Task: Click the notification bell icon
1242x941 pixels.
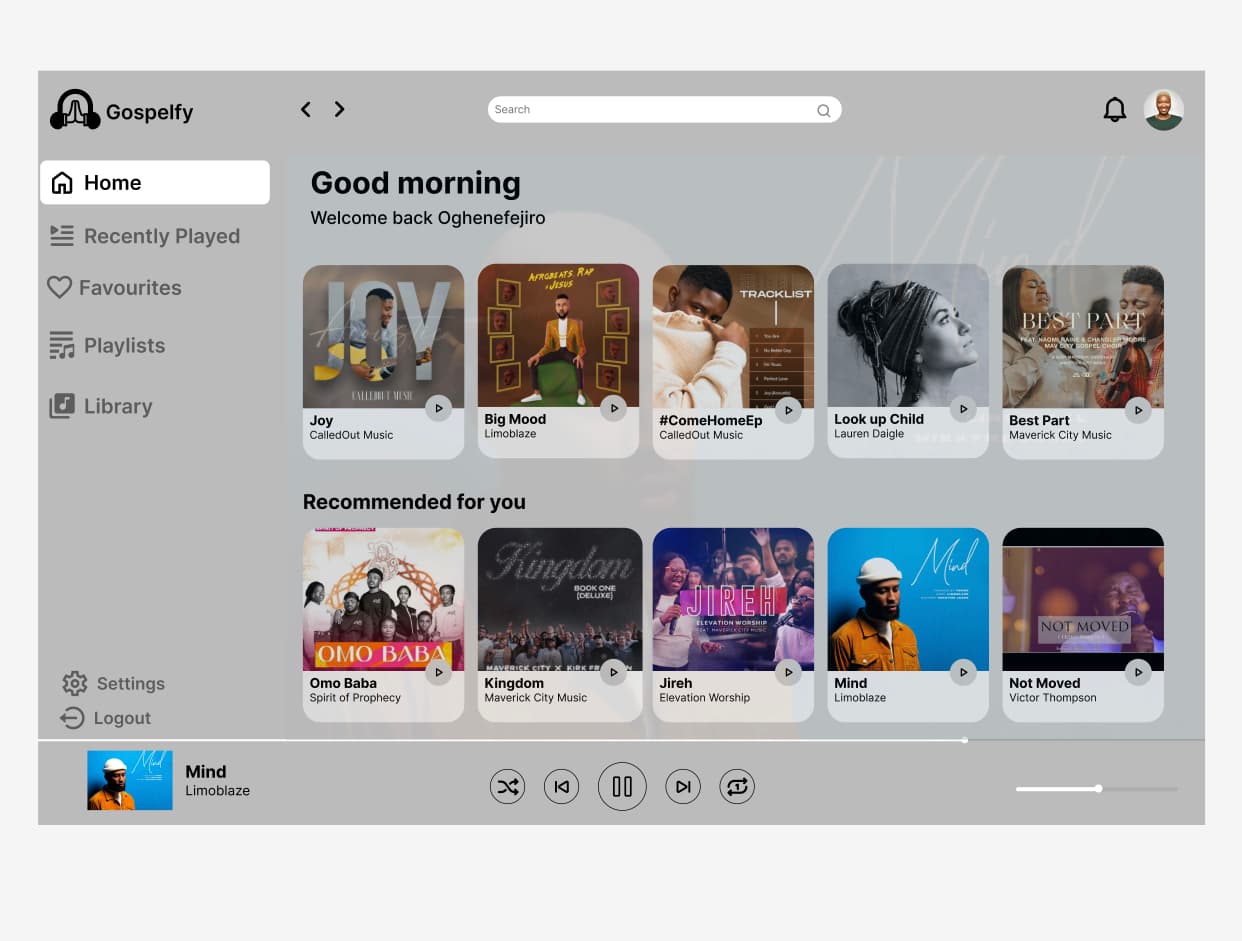Action: 1114,110
